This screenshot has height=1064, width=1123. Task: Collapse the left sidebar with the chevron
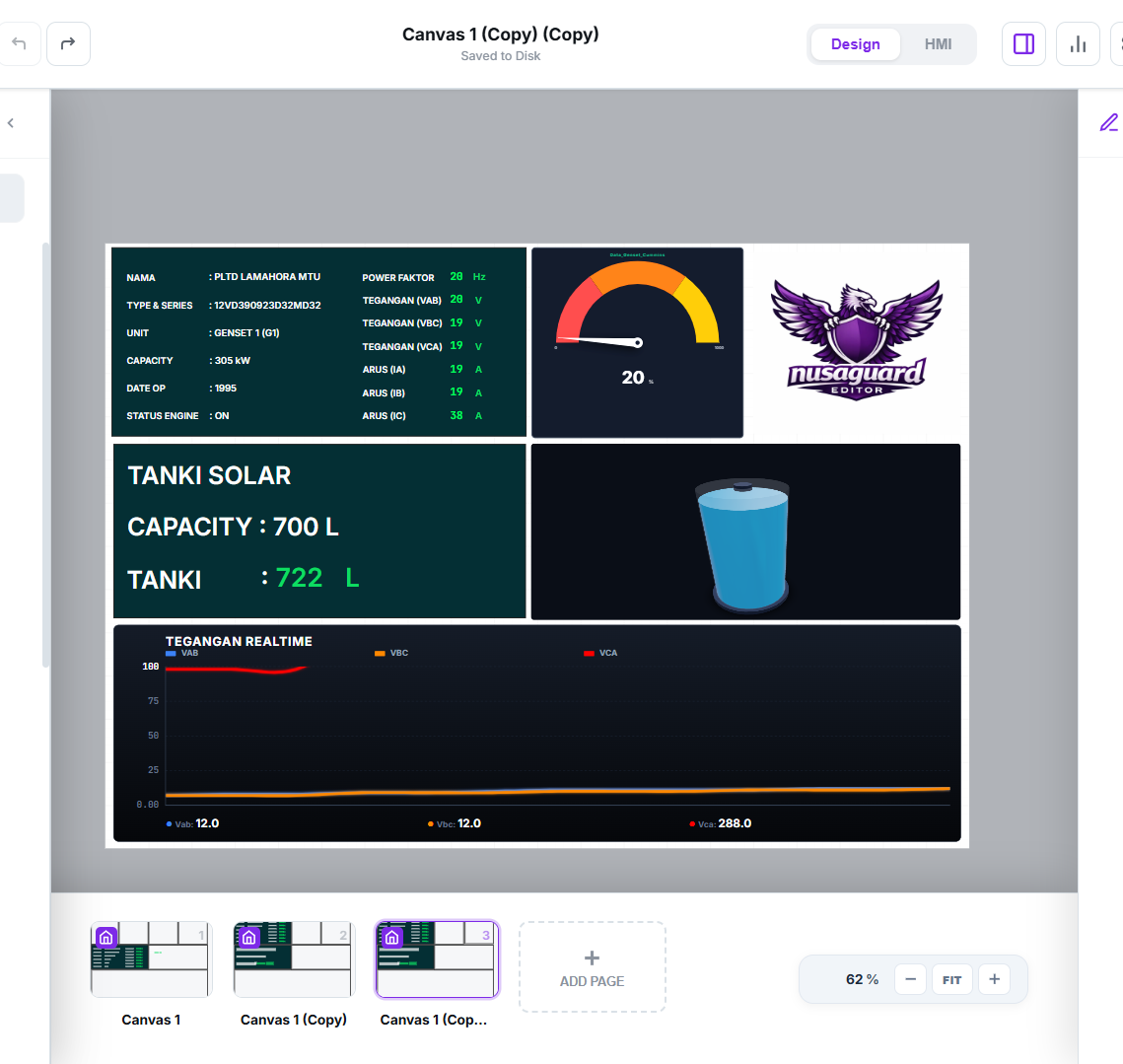click(x=11, y=123)
